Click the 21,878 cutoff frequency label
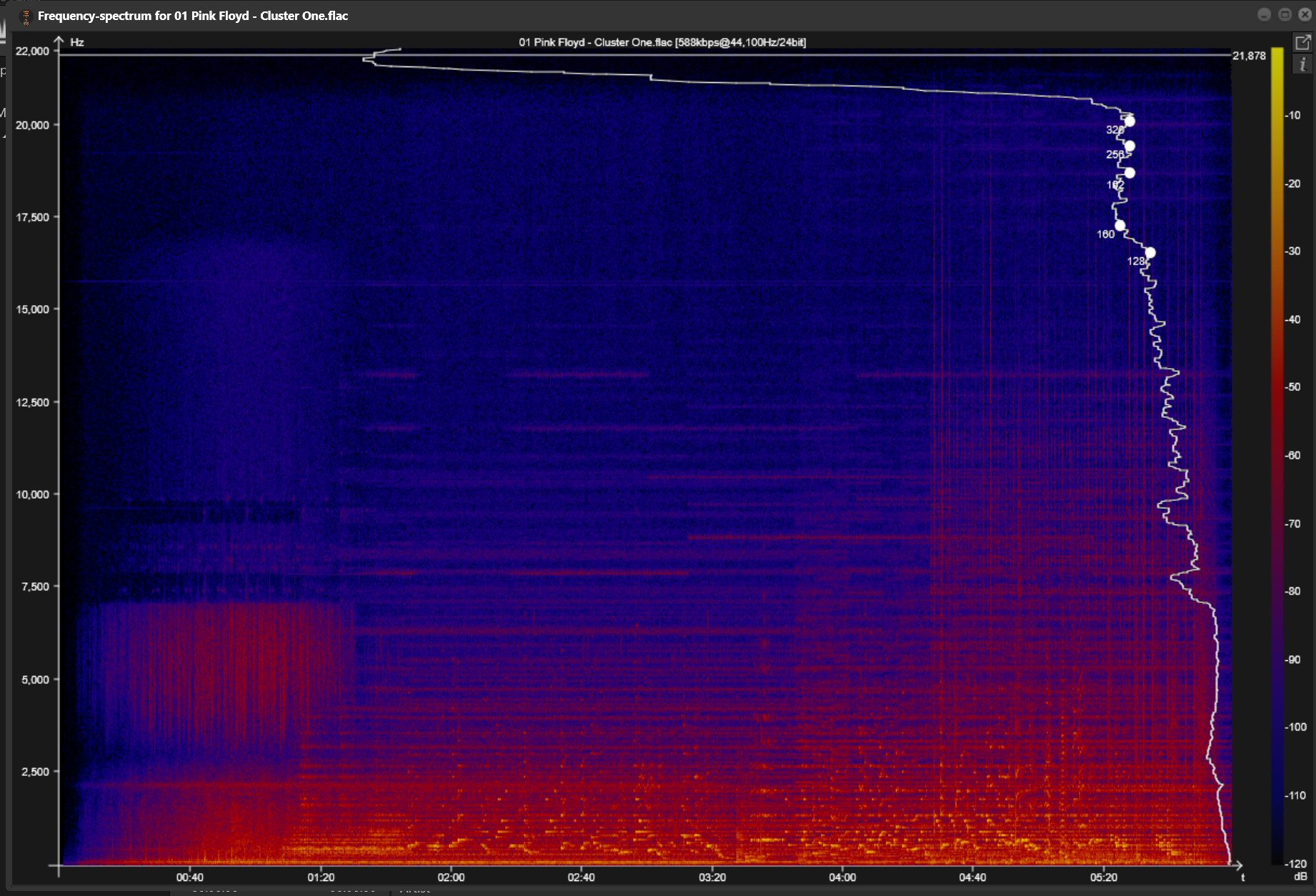Viewport: 1316px width, 896px height. click(x=1249, y=56)
